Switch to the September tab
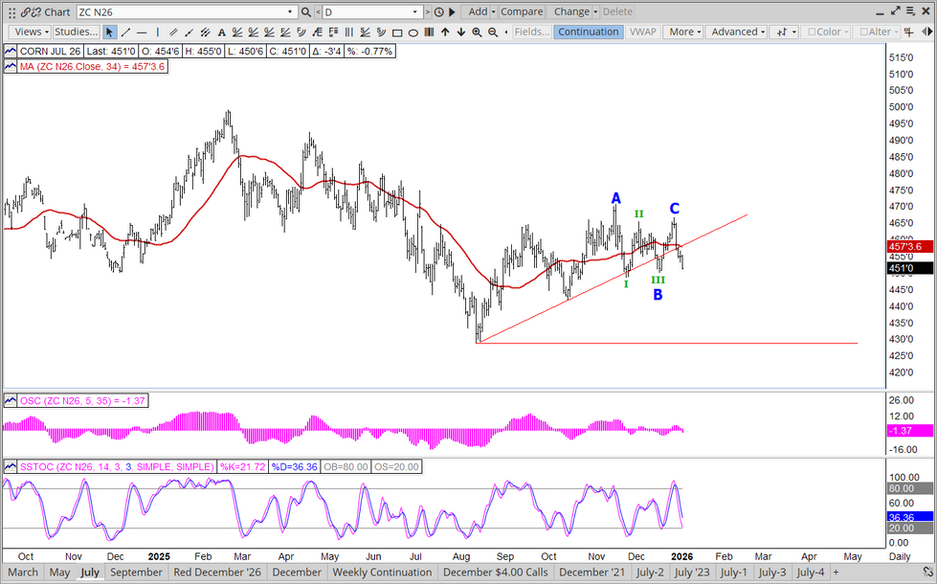 (x=136, y=572)
